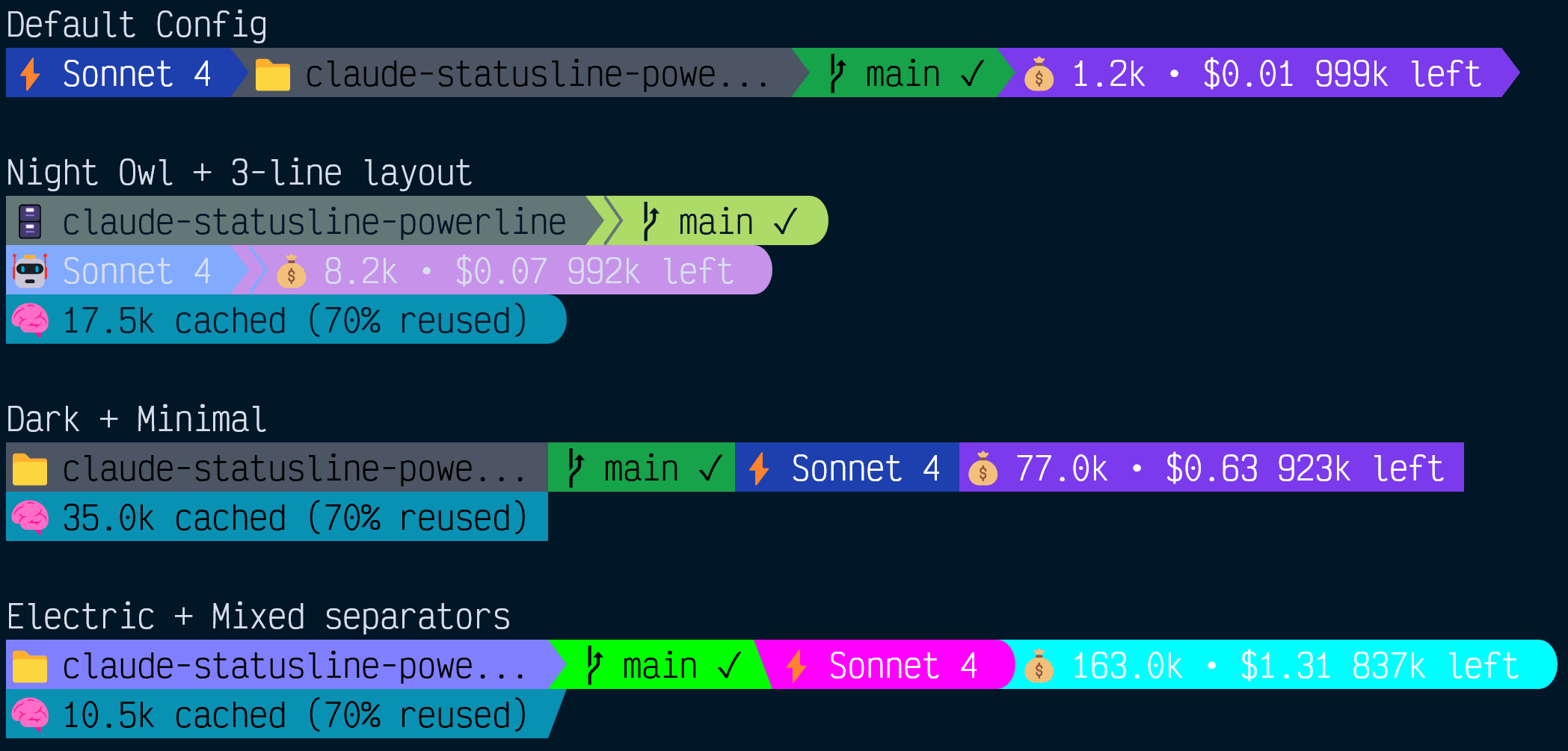Select the Electric + Mixed separators heading
This screenshot has height=751, width=1568.
(258, 617)
